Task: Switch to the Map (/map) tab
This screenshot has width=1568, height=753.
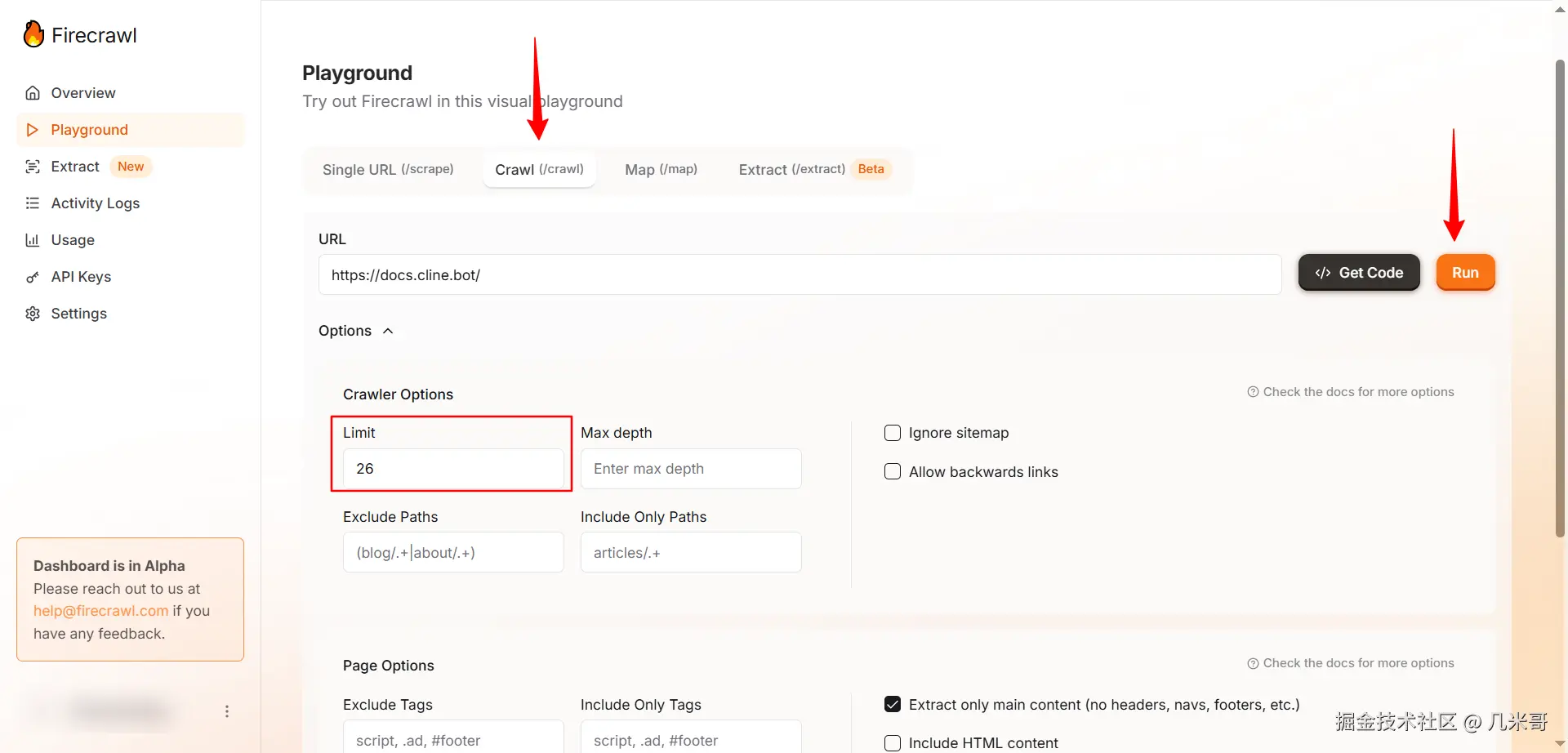Action: point(661,170)
